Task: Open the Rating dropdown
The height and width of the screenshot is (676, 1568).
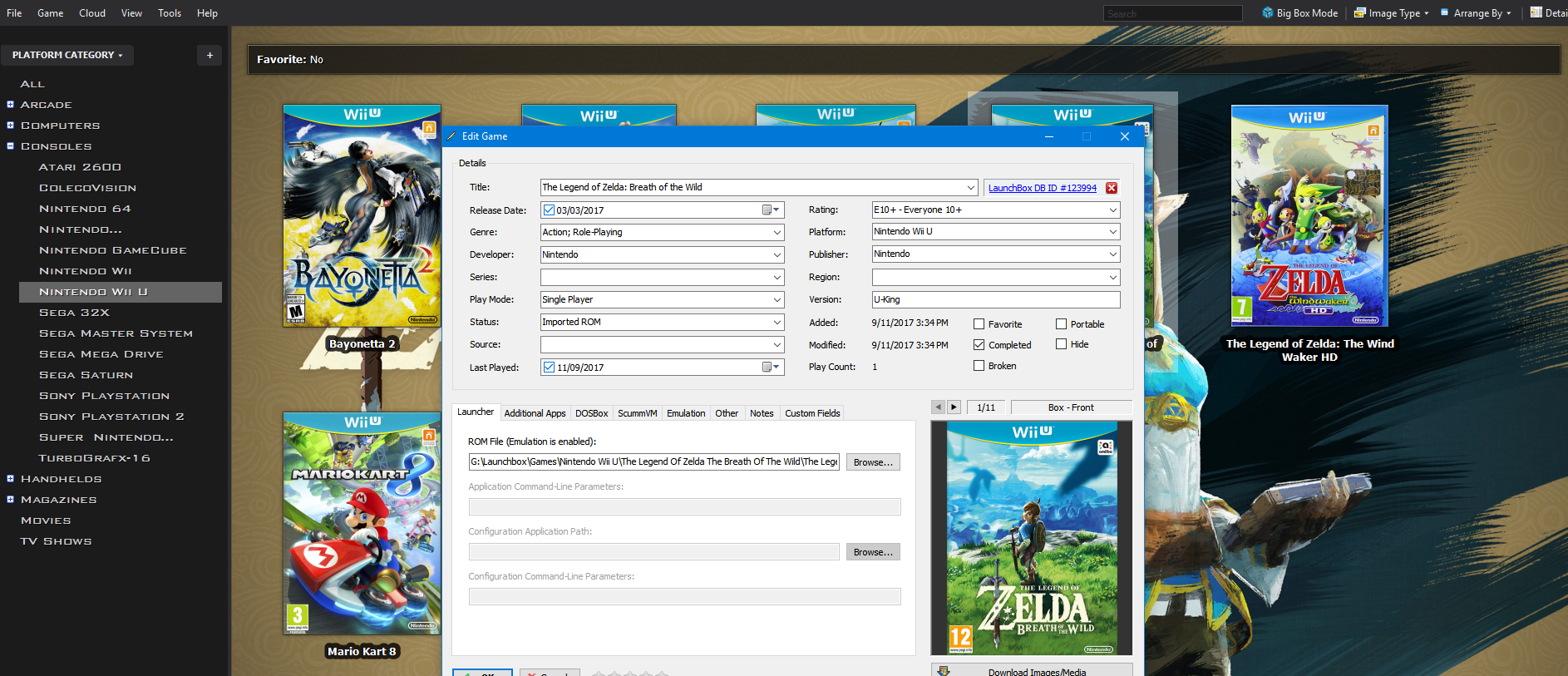Action: click(1112, 210)
